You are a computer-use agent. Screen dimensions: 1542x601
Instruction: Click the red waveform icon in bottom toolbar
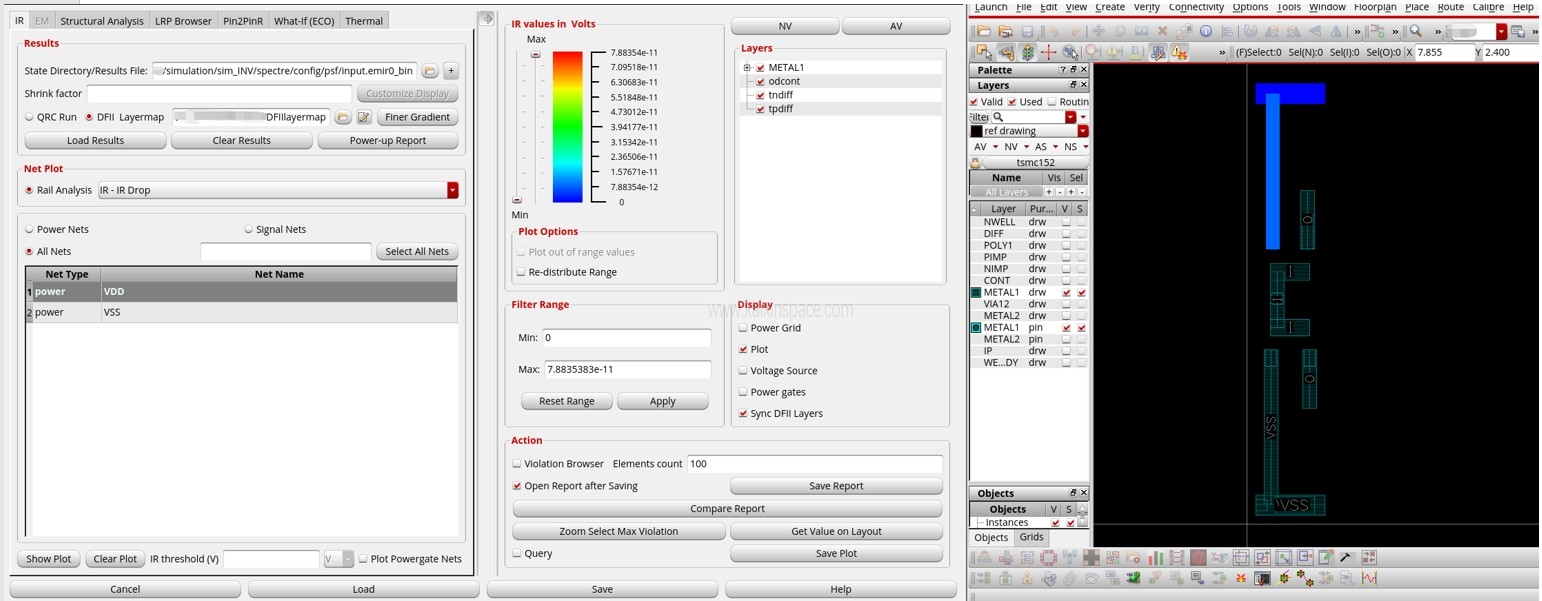pyautogui.click(x=1369, y=578)
